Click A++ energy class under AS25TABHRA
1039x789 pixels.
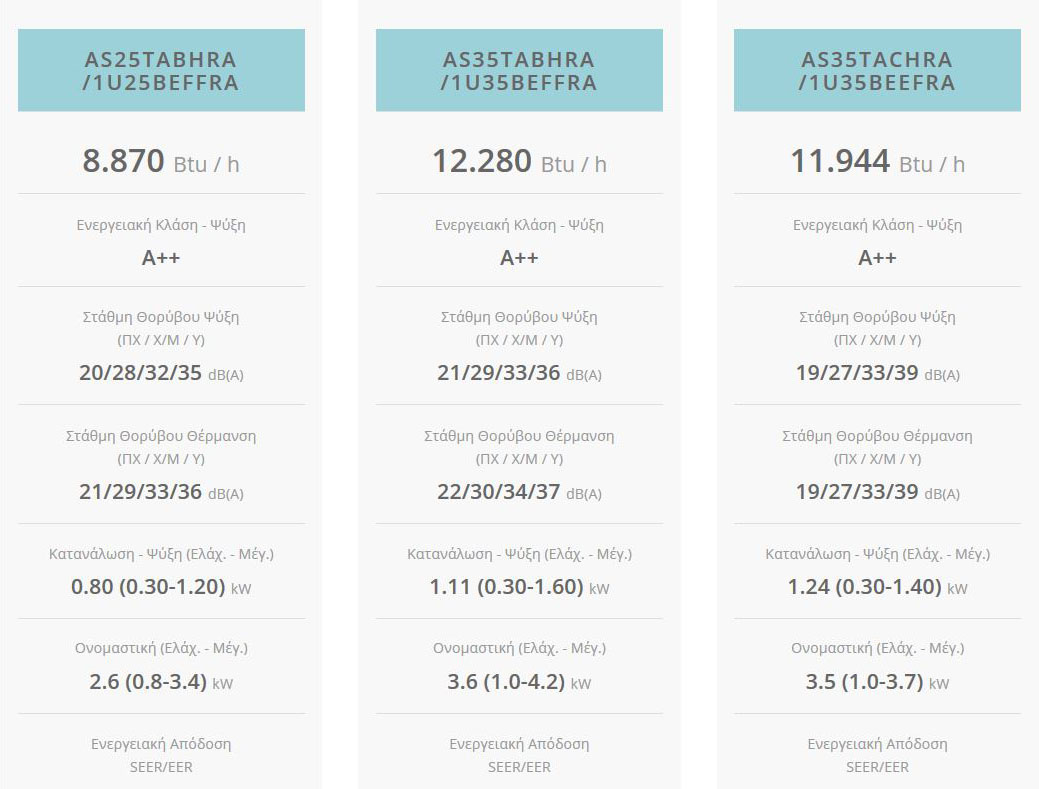[x=161, y=258]
